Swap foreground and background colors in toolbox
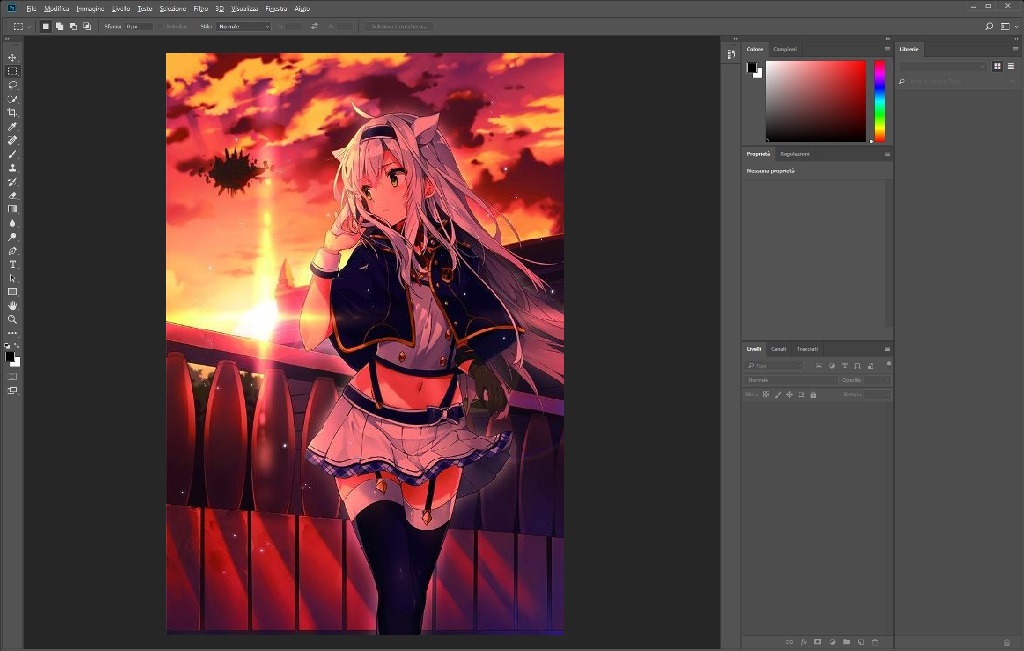The width and height of the screenshot is (1024, 651). [17, 345]
